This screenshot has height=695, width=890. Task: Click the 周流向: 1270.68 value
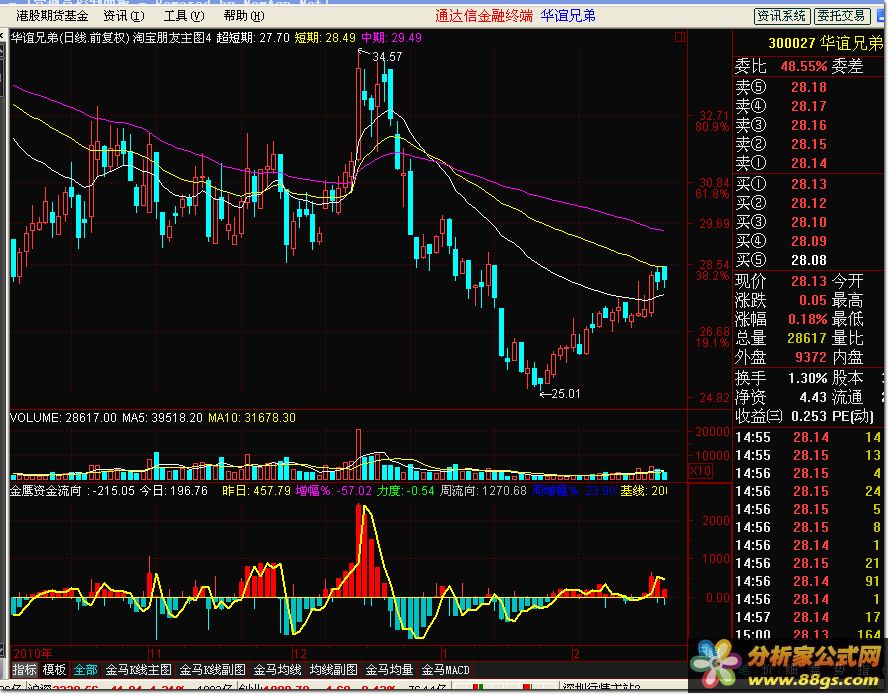(484, 491)
